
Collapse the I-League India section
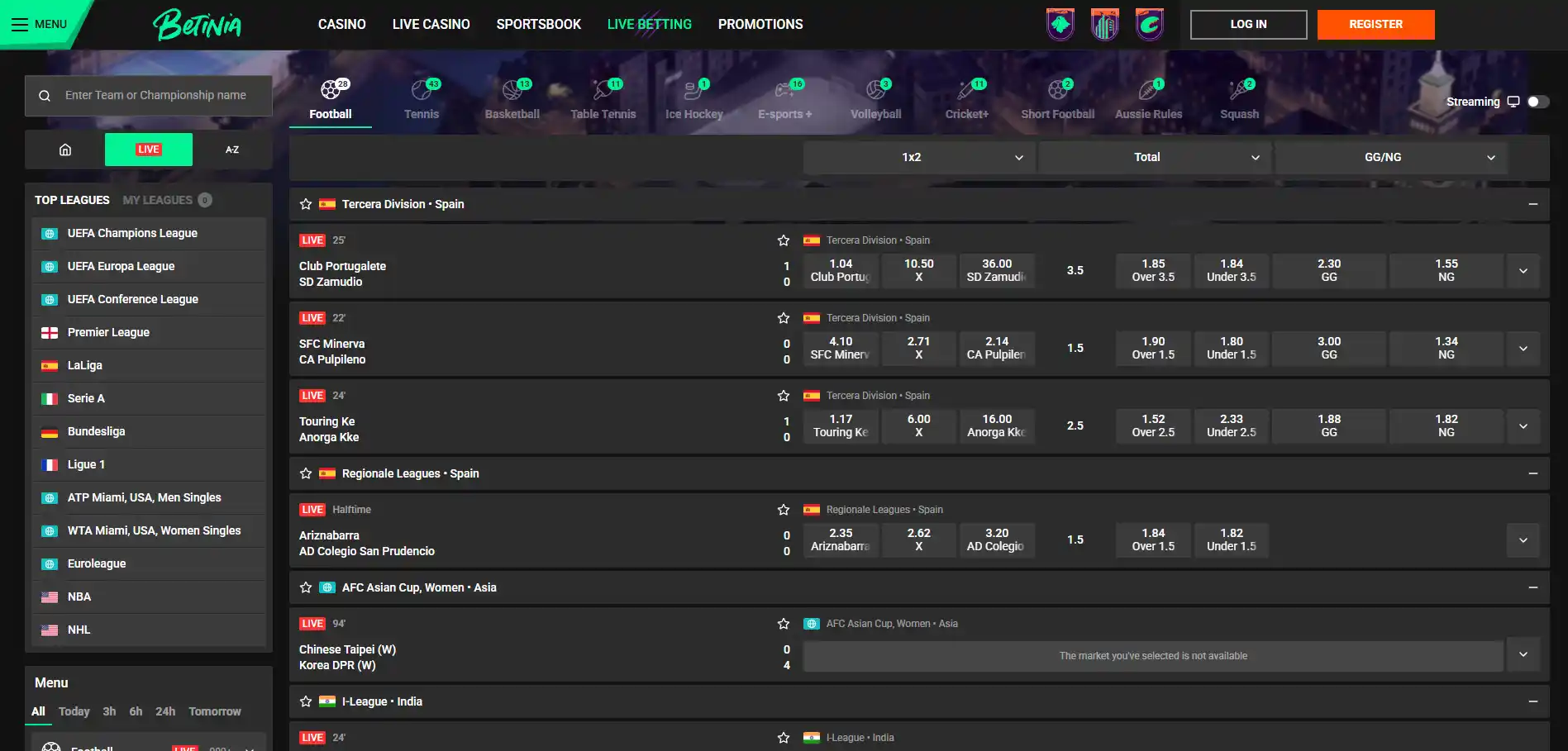(1533, 701)
